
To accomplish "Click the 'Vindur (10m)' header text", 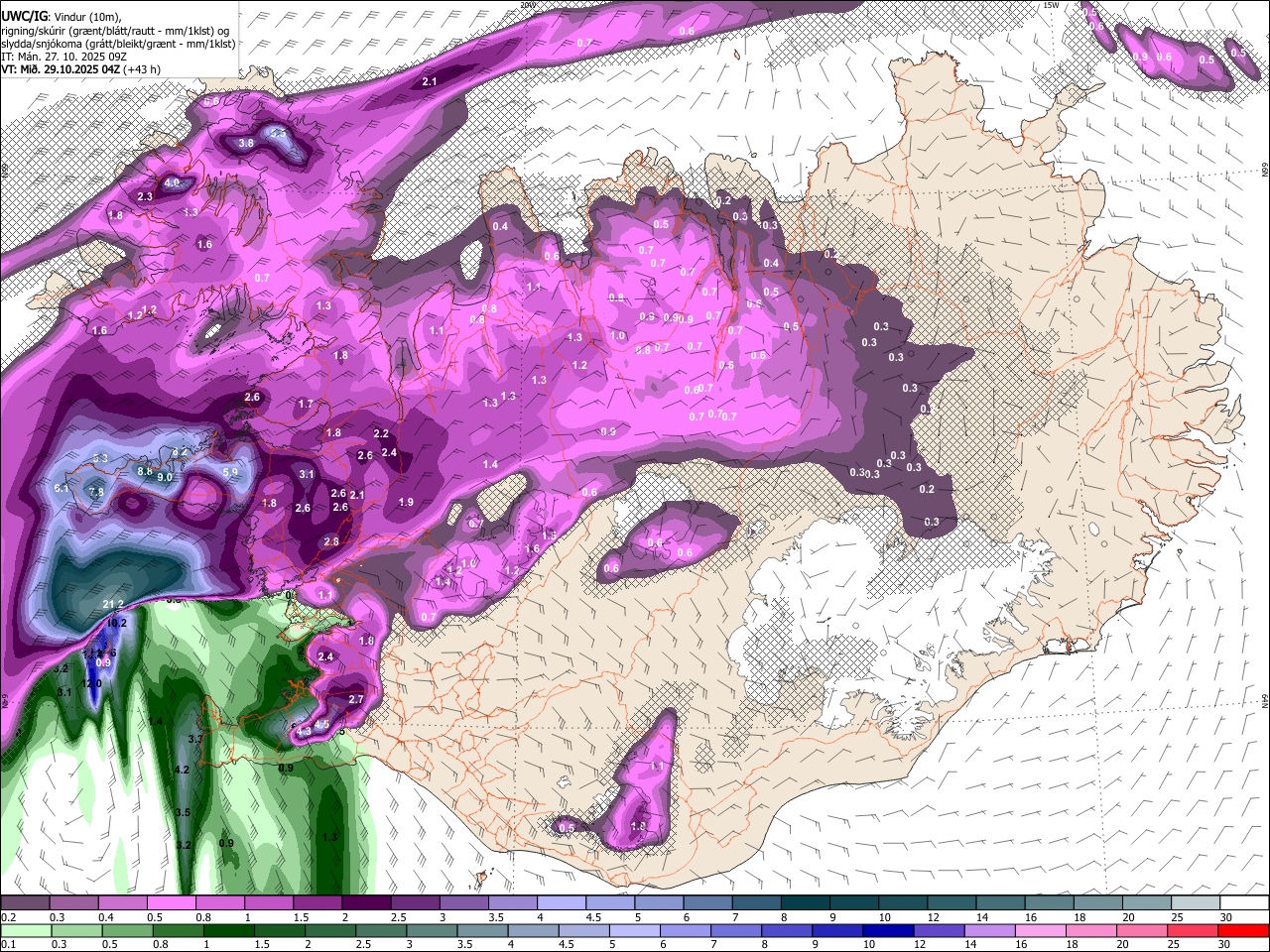I will click(x=86, y=17).
